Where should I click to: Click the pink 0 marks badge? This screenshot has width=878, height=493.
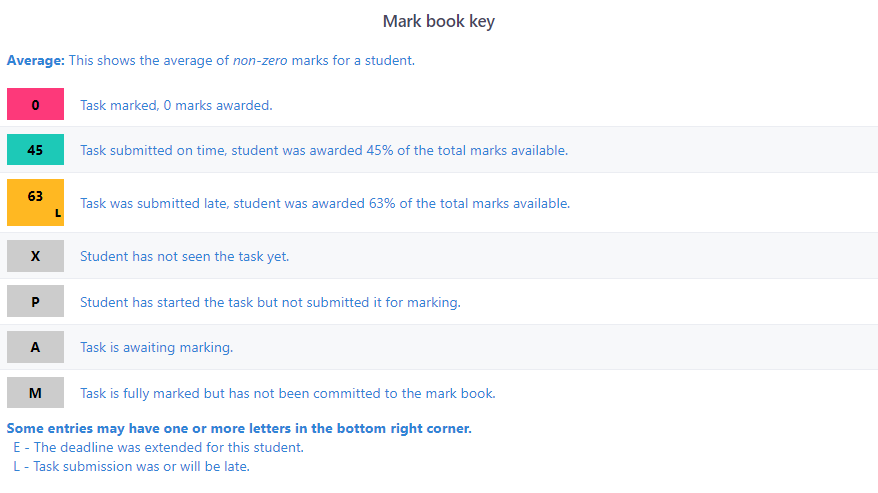pos(35,104)
